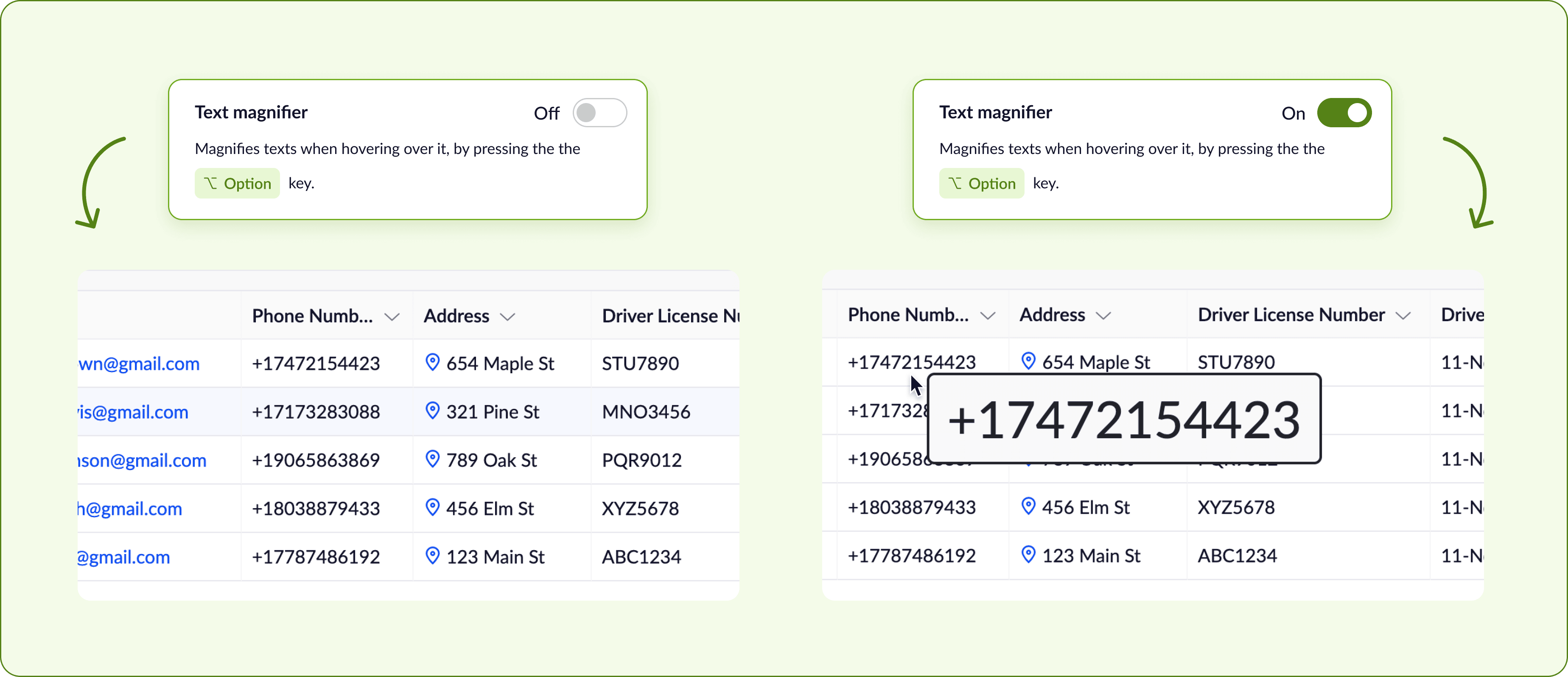Screen dimensions: 1568x677
Task: Click location pin beside 123 Main St, left table
Action: [x=432, y=556]
